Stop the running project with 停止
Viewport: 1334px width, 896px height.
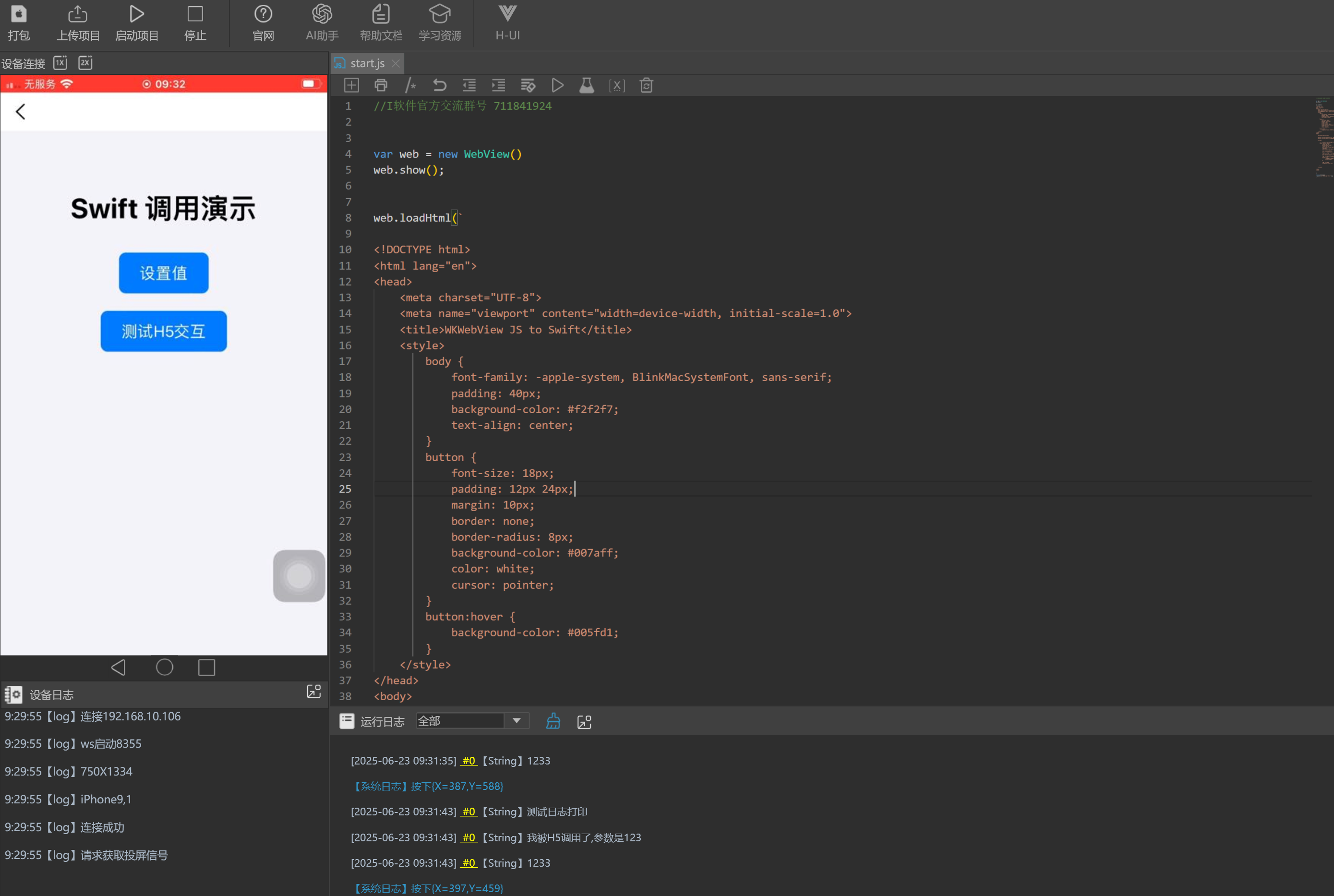point(195,23)
